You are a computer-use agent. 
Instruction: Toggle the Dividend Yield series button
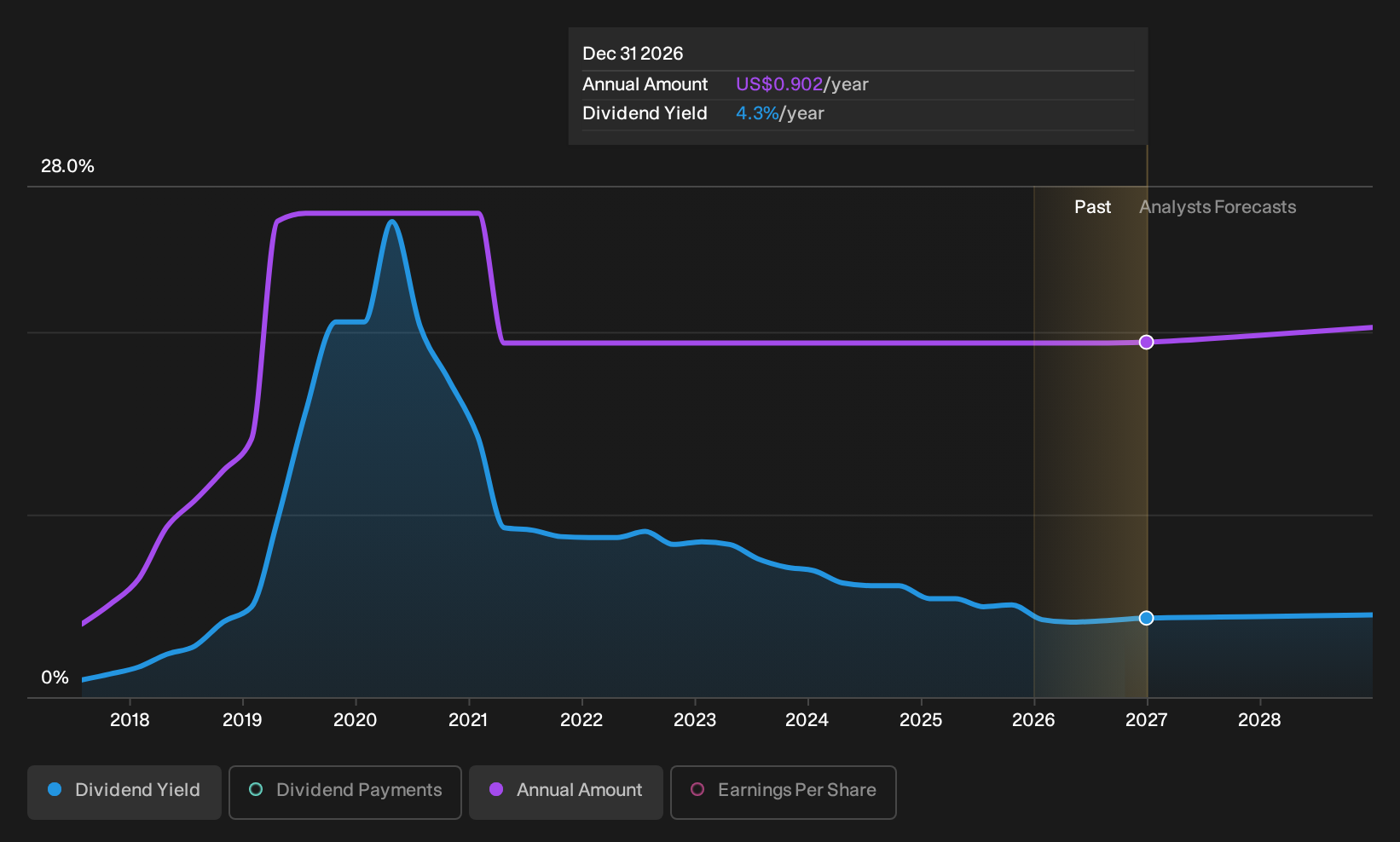click(x=124, y=792)
